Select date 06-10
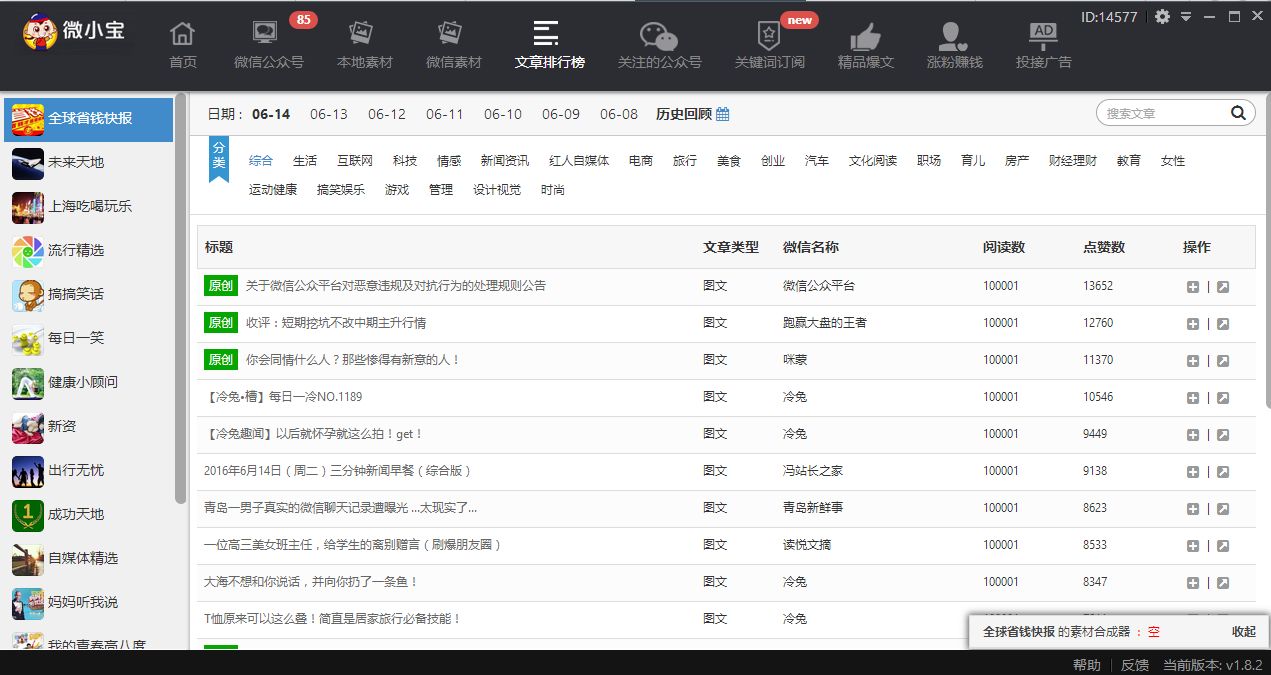The image size is (1271, 675). click(x=503, y=114)
